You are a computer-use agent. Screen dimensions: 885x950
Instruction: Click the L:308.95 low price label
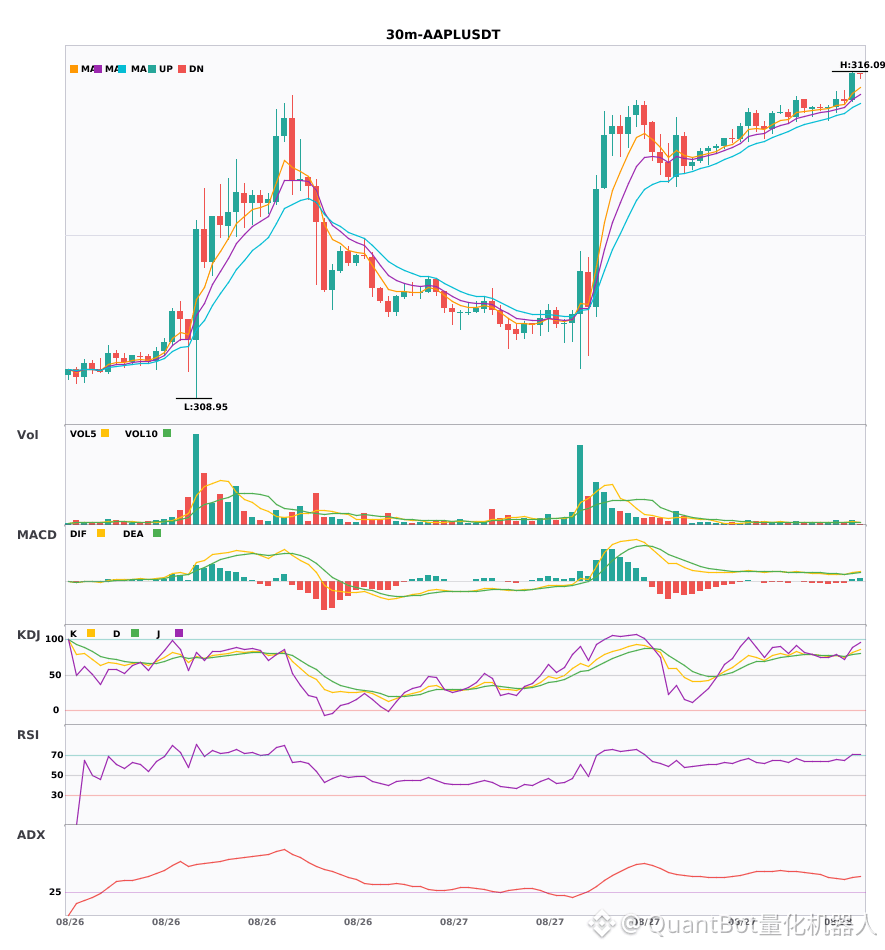point(206,407)
